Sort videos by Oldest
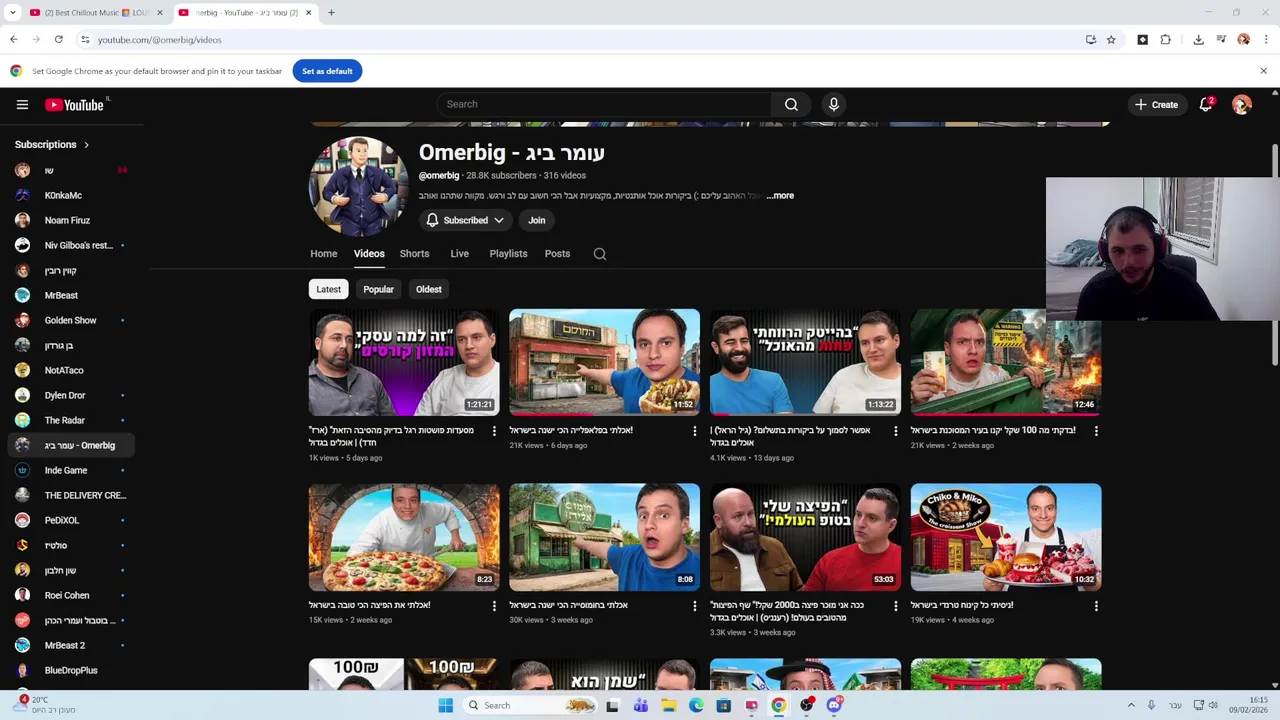The width and height of the screenshot is (1280, 720). click(428, 289)
